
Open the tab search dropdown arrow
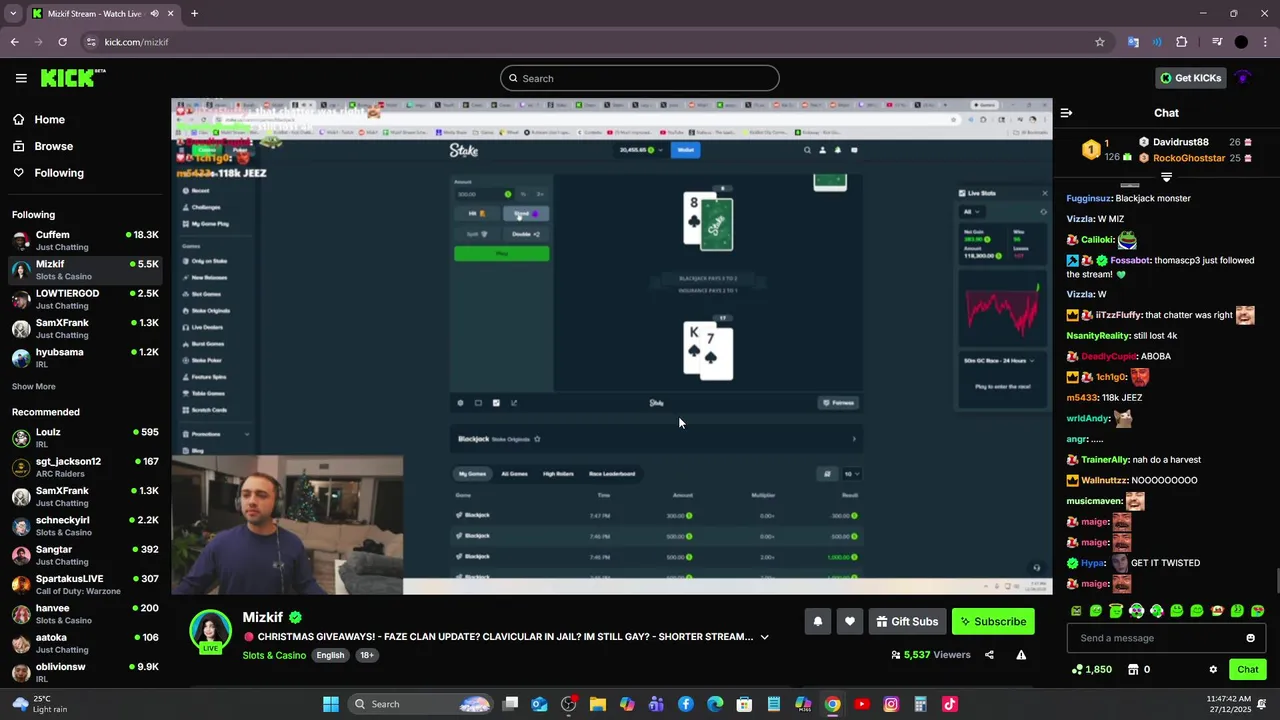tap(13, 13)
